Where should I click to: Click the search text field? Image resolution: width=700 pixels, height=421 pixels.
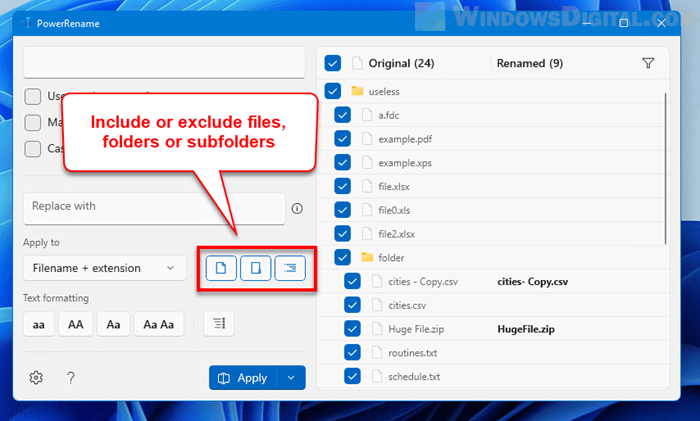tap(164, 62)
